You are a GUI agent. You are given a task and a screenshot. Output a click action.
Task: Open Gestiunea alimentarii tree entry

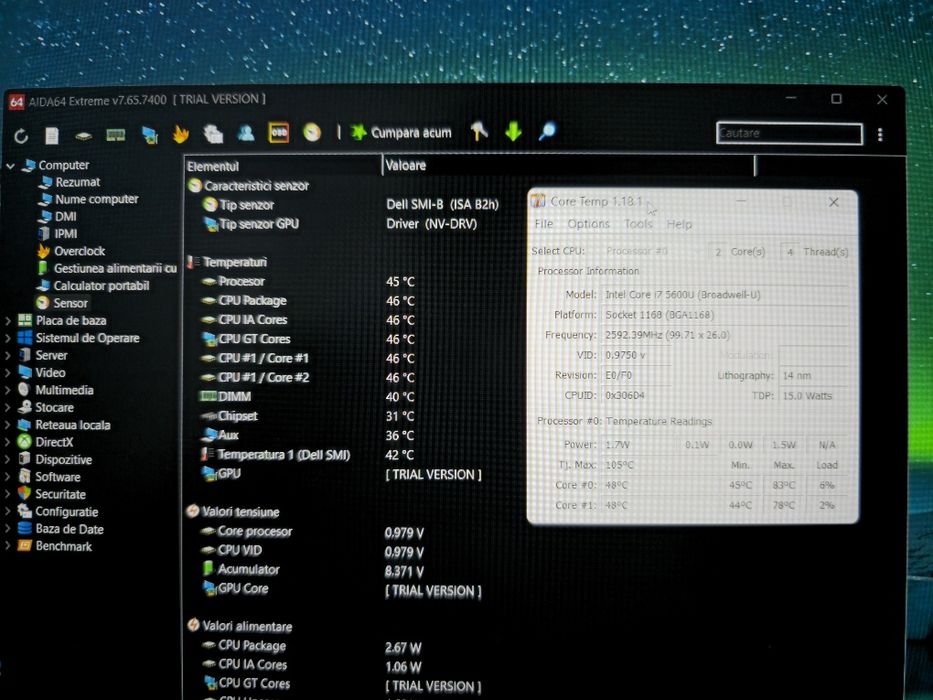[x=115, y=268]
